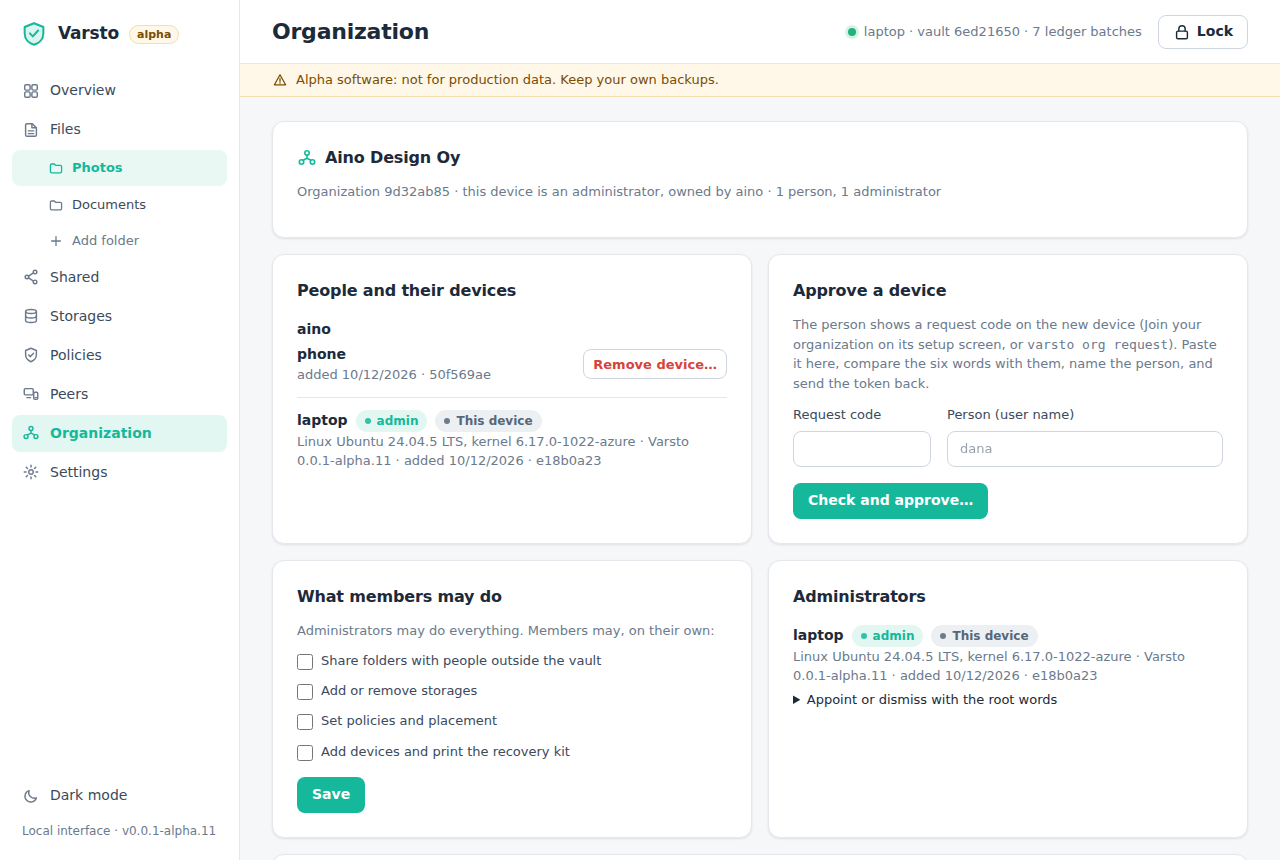1280x860 pixels.
Task: Click the Storages database icon
Action: click(31, 316)
